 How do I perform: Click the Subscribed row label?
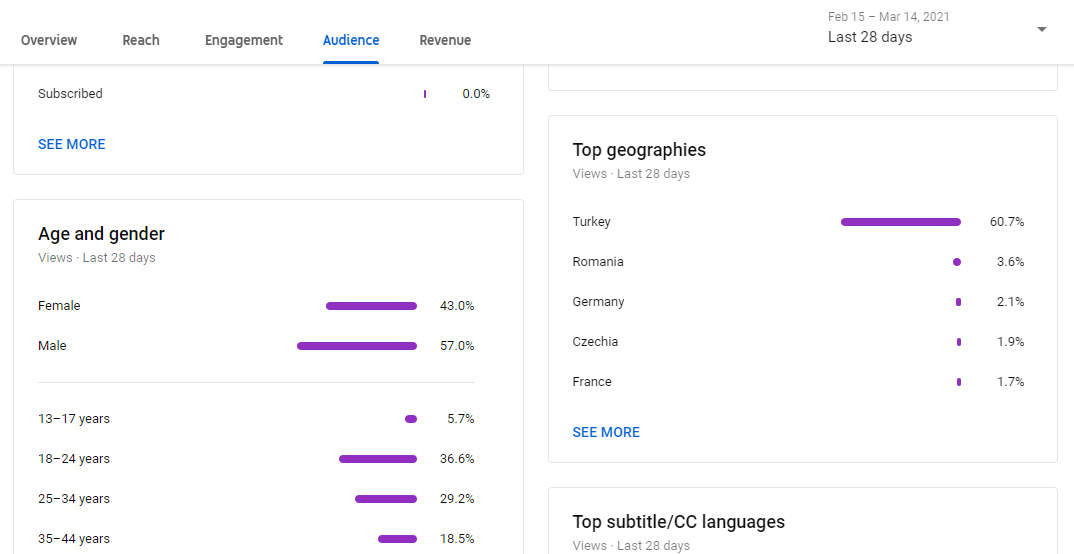pyautogui.click(x=71, y=94)
